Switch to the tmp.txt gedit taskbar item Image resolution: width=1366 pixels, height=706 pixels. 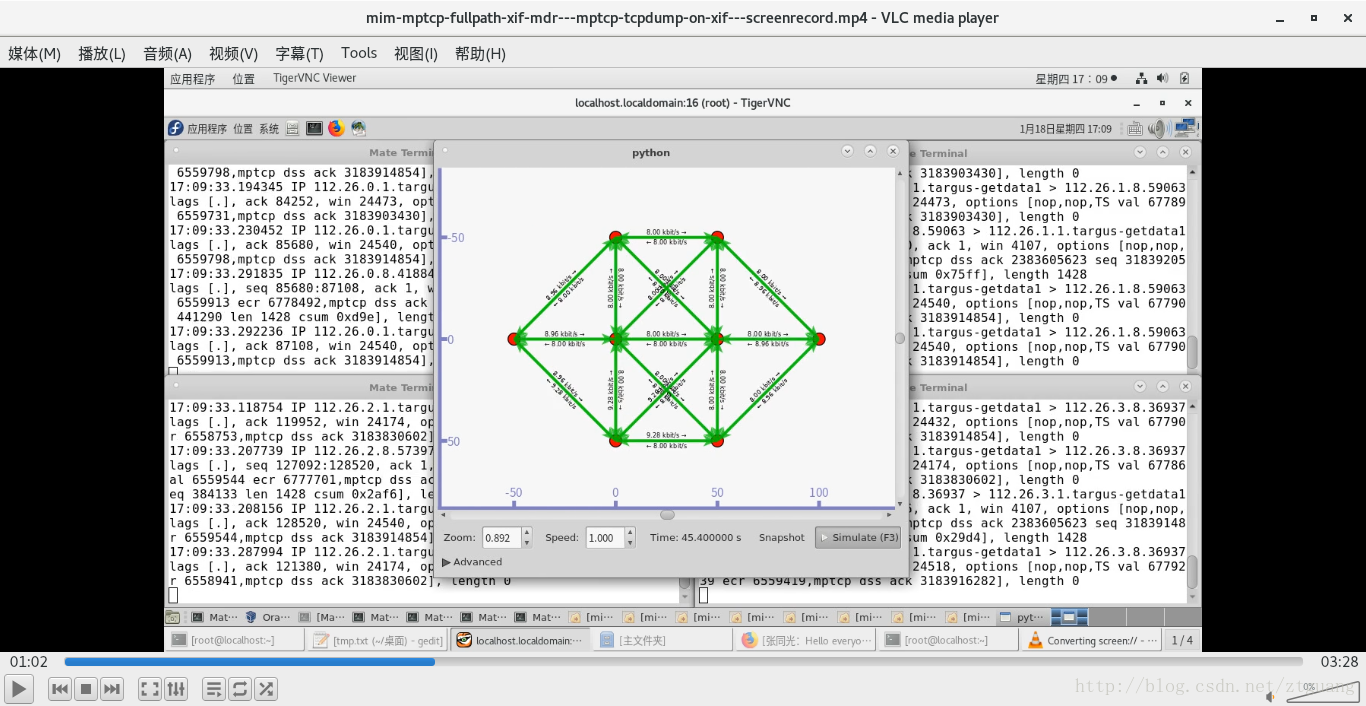click(x=376, y=640)
